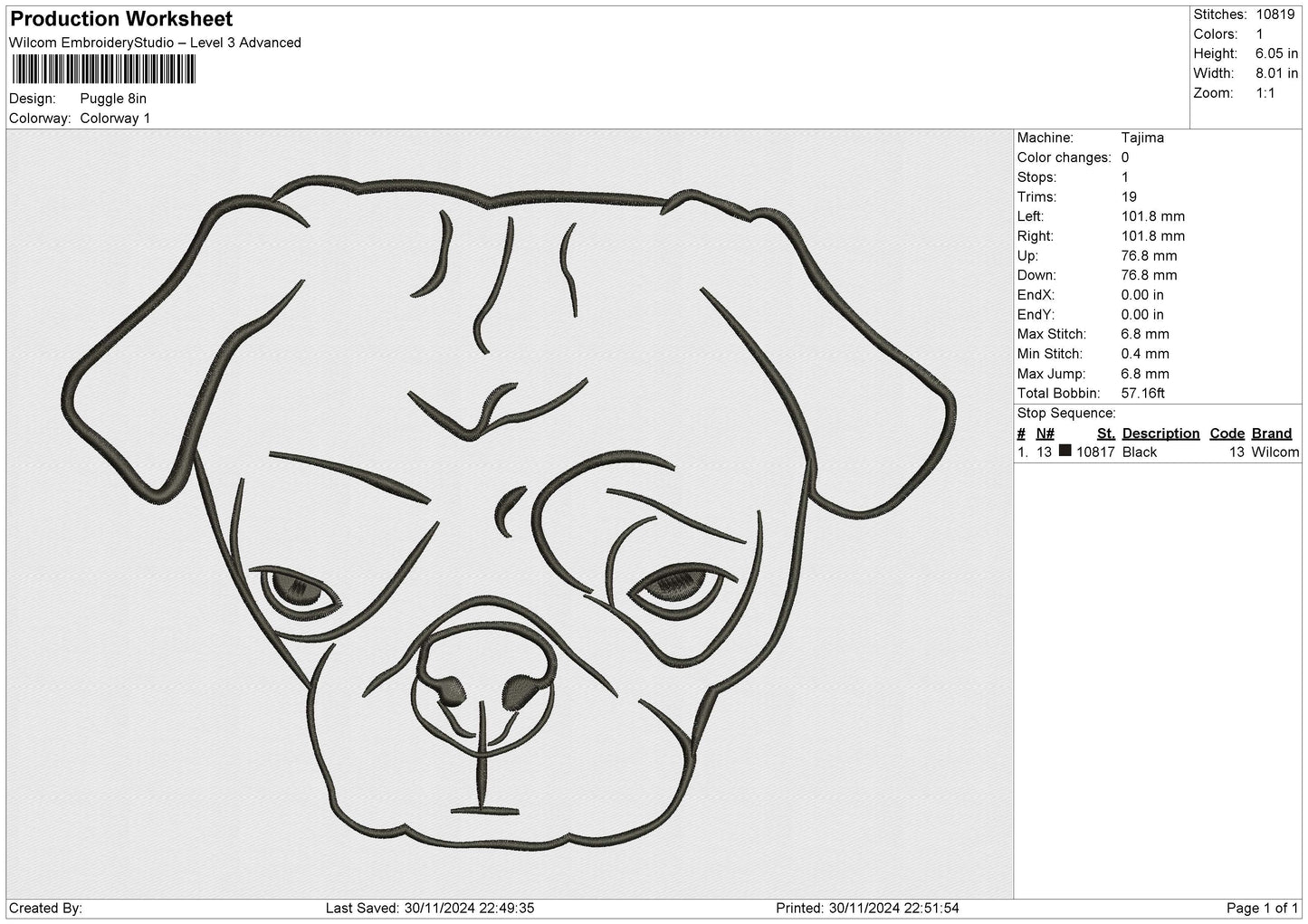The image size is (1308, 924).
Task: Click the Up value '76.8 mm'
Action: coord(1149,256)
